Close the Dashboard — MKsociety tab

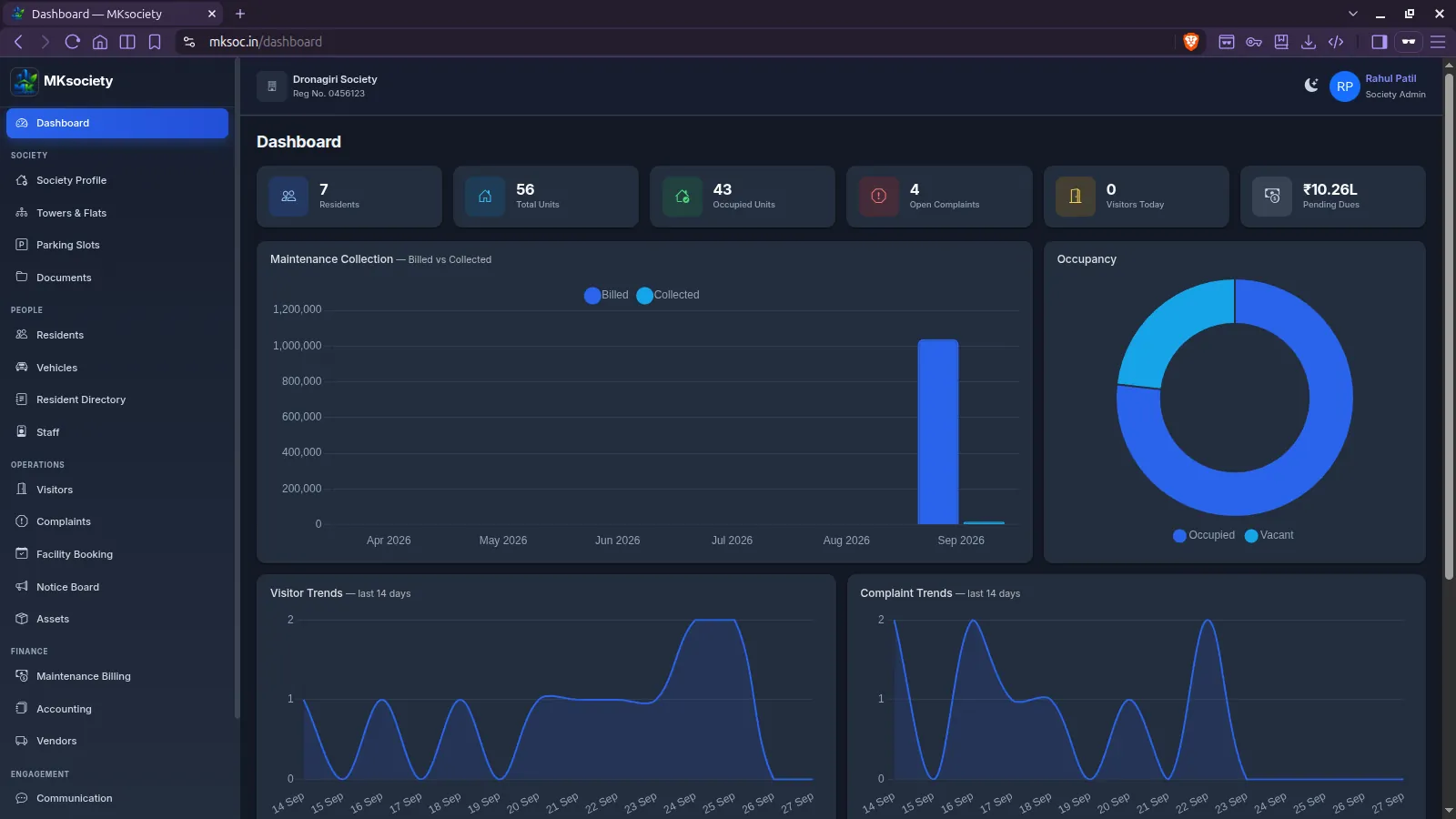coord(211,14)
